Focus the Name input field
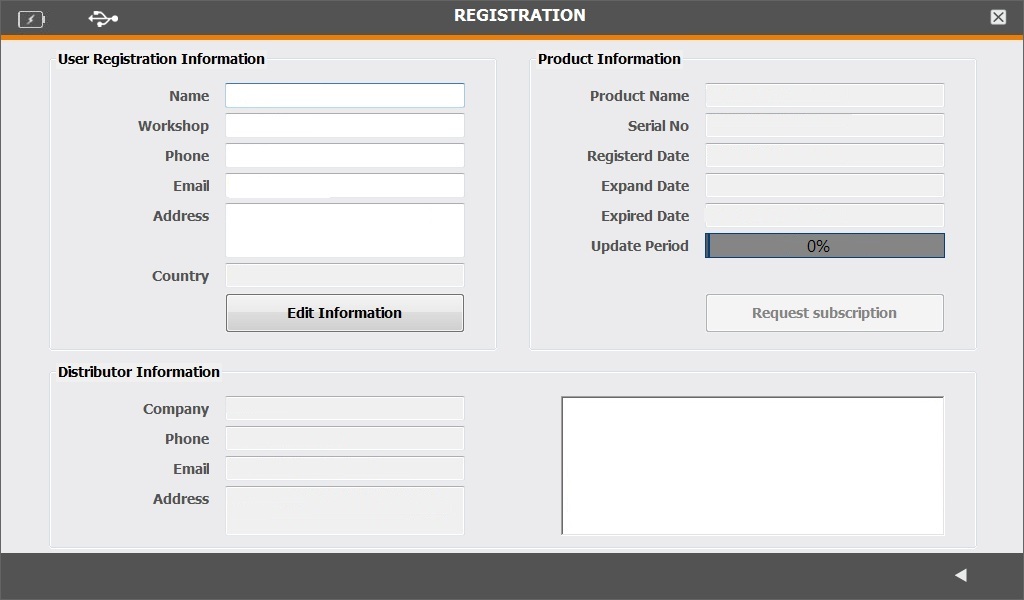The width and height of the screenshot is (1024, 600). [344, 96]
